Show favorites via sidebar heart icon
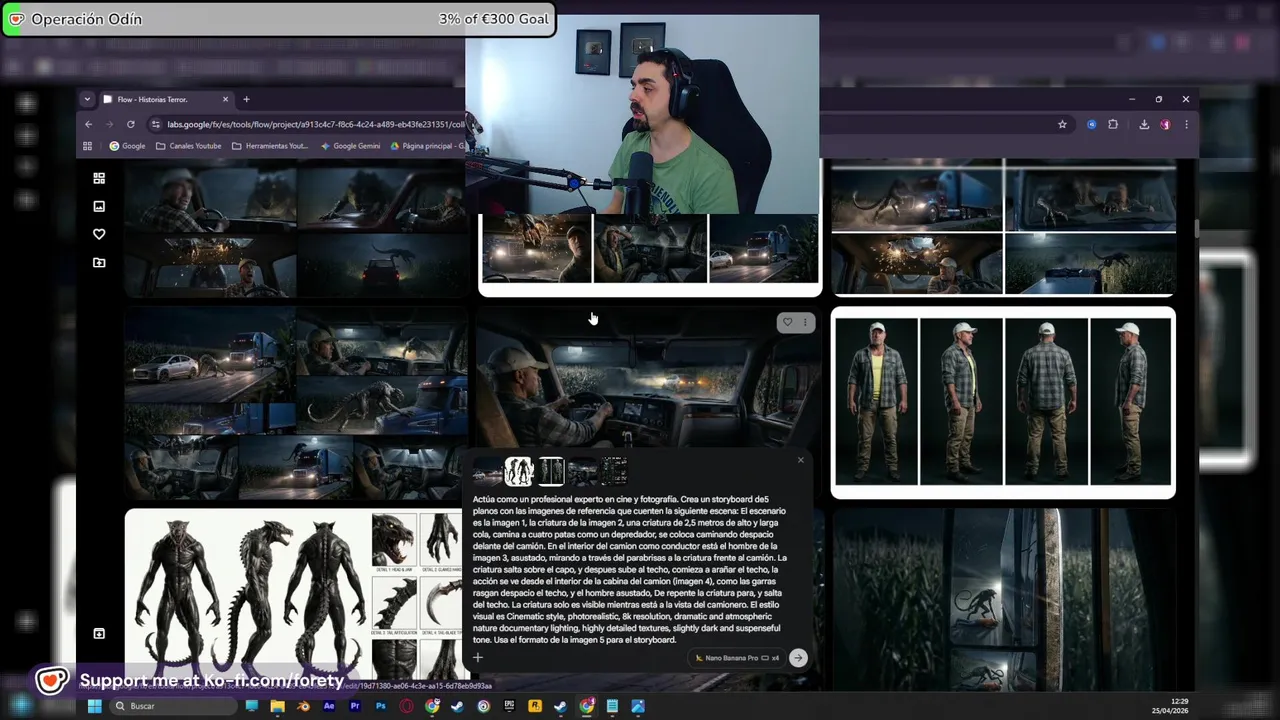 coord(99,234)
